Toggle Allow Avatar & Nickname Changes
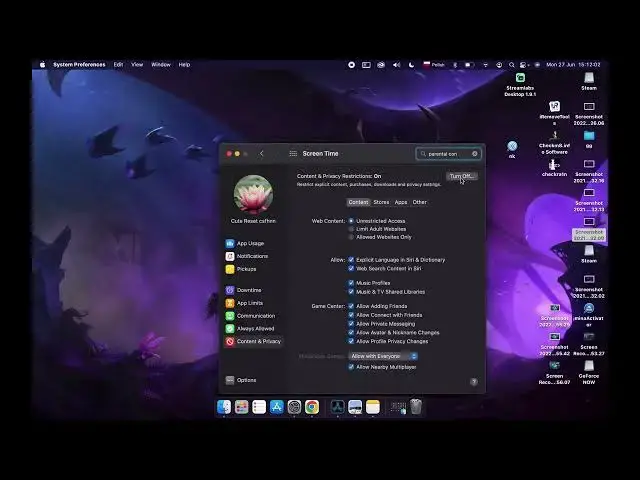 point(351,333)
